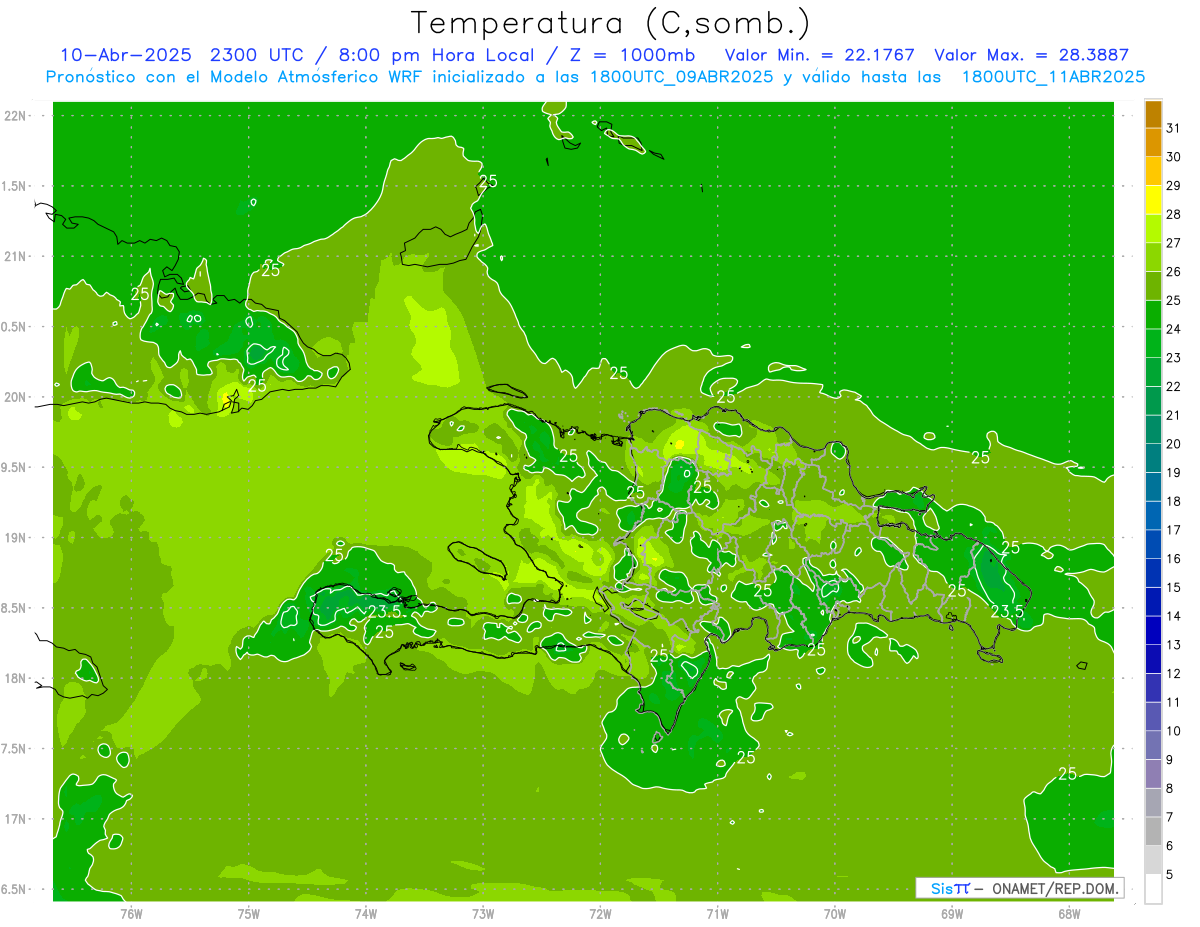
Task: Click "Valor Max. = 28.3887"
Action: pos(1031,55)
